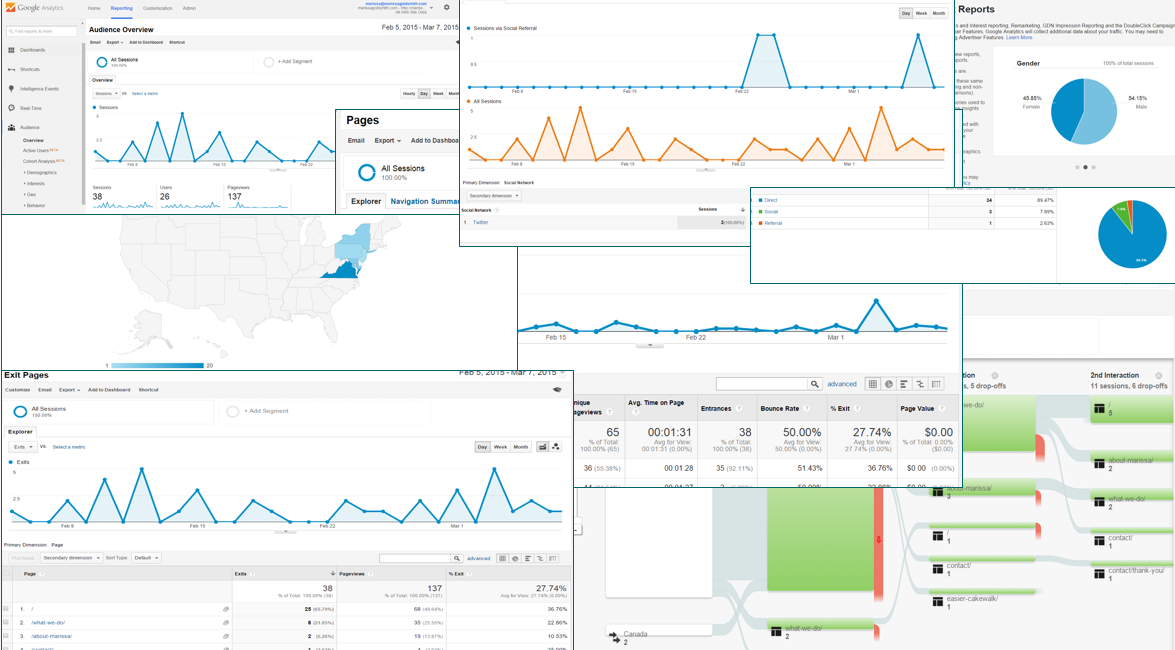The image size is (1175, 650).
Task: Open Secondary dimension dropdown in Exit Pages
Action: (71, 559)
